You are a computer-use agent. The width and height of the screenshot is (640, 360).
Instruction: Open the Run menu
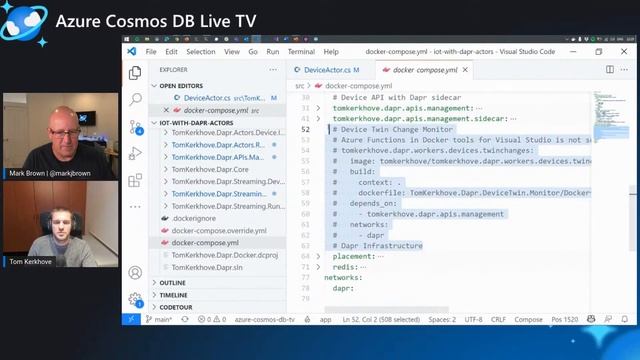coord(273,51)
